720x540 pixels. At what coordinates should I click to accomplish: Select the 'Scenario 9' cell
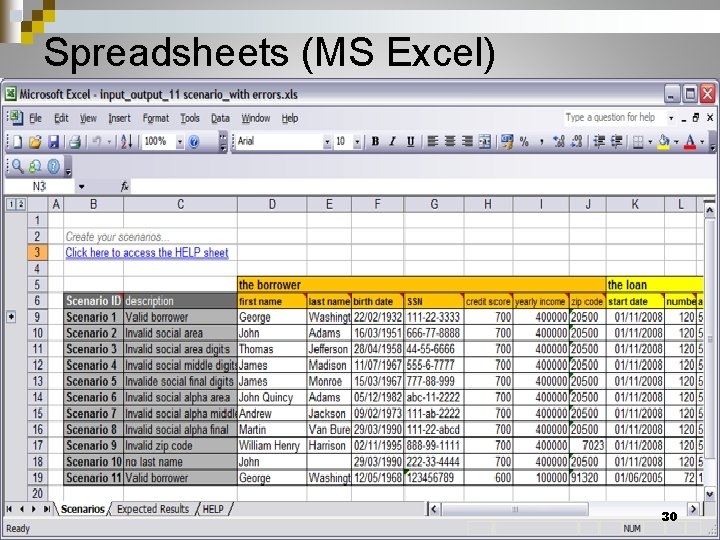click(93, 445)
